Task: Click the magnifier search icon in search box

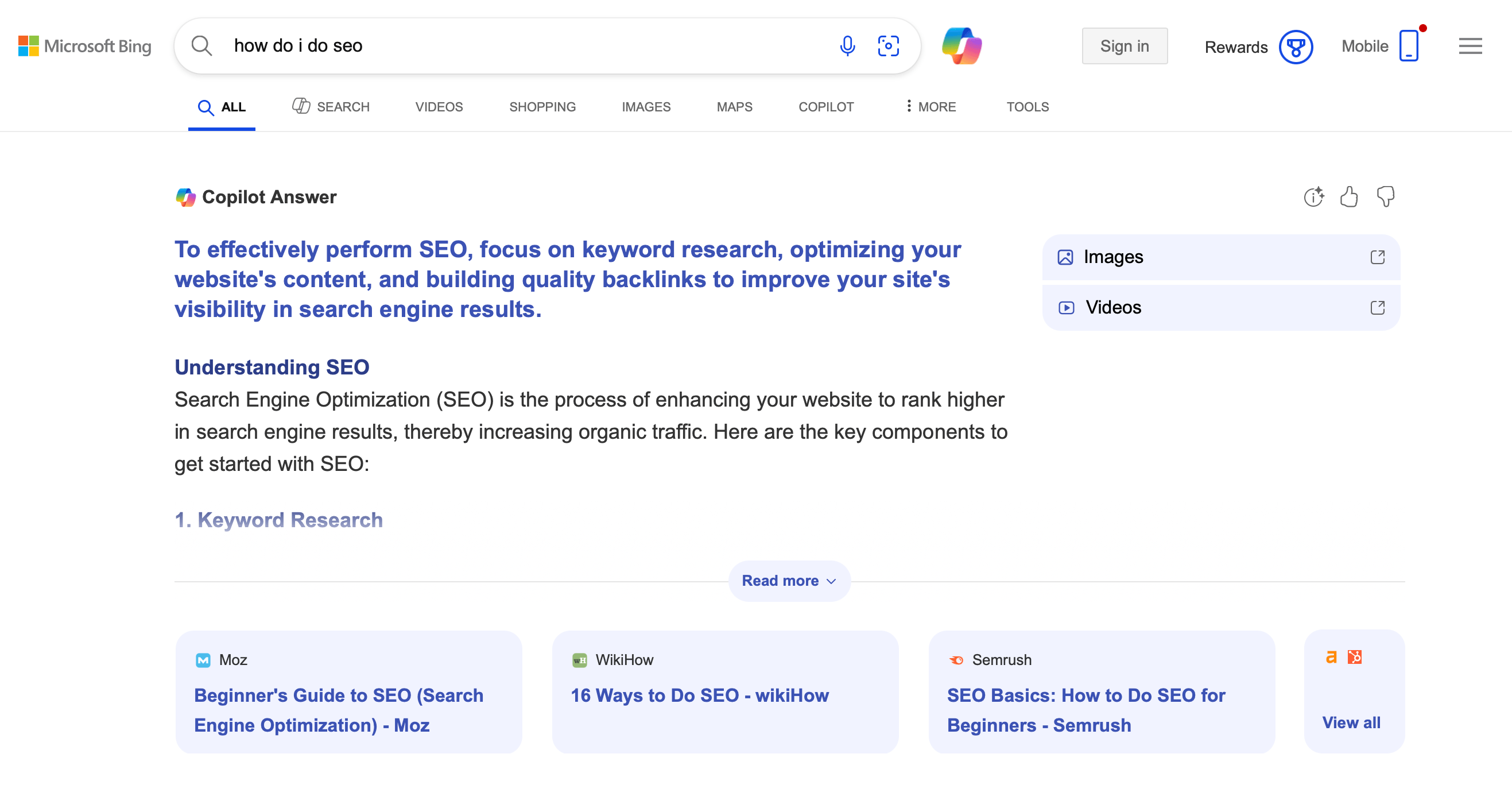Action: pyautogui.click(x=202, y=46)
